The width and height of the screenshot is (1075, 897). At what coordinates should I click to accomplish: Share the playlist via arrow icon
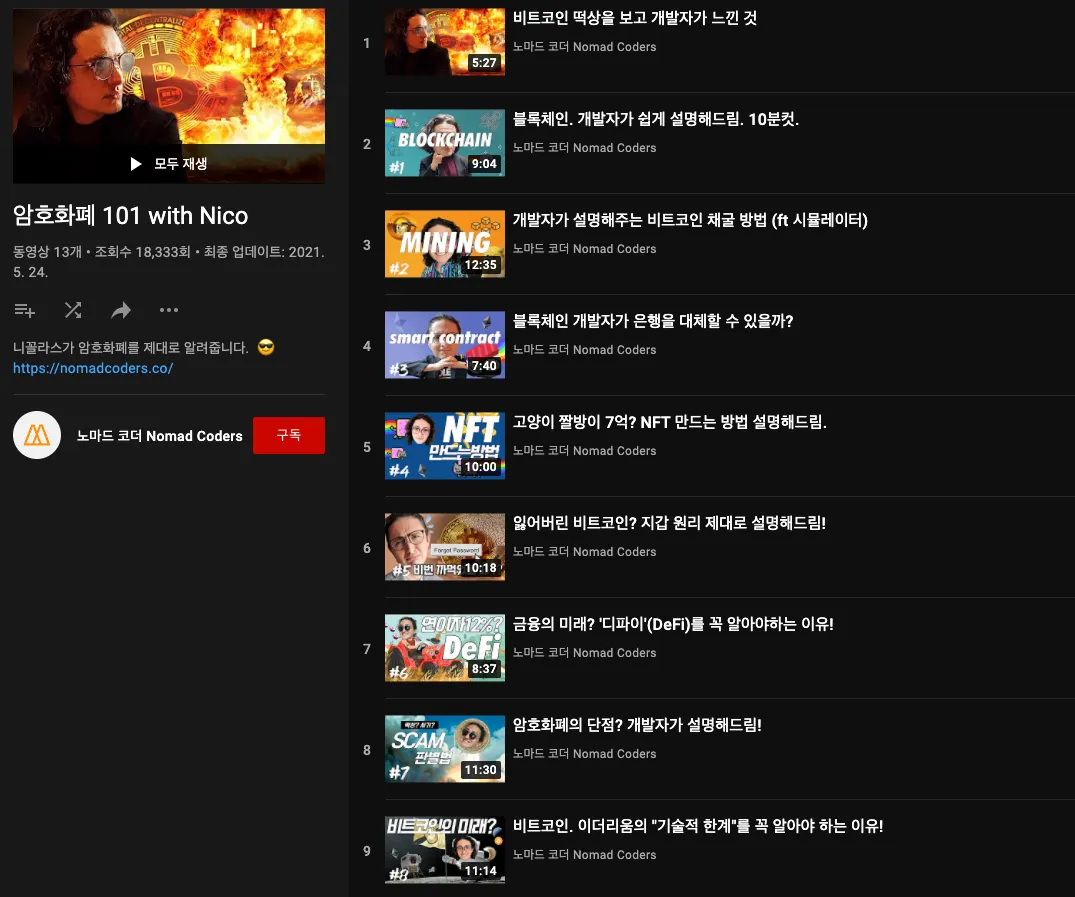pos(121,311)
